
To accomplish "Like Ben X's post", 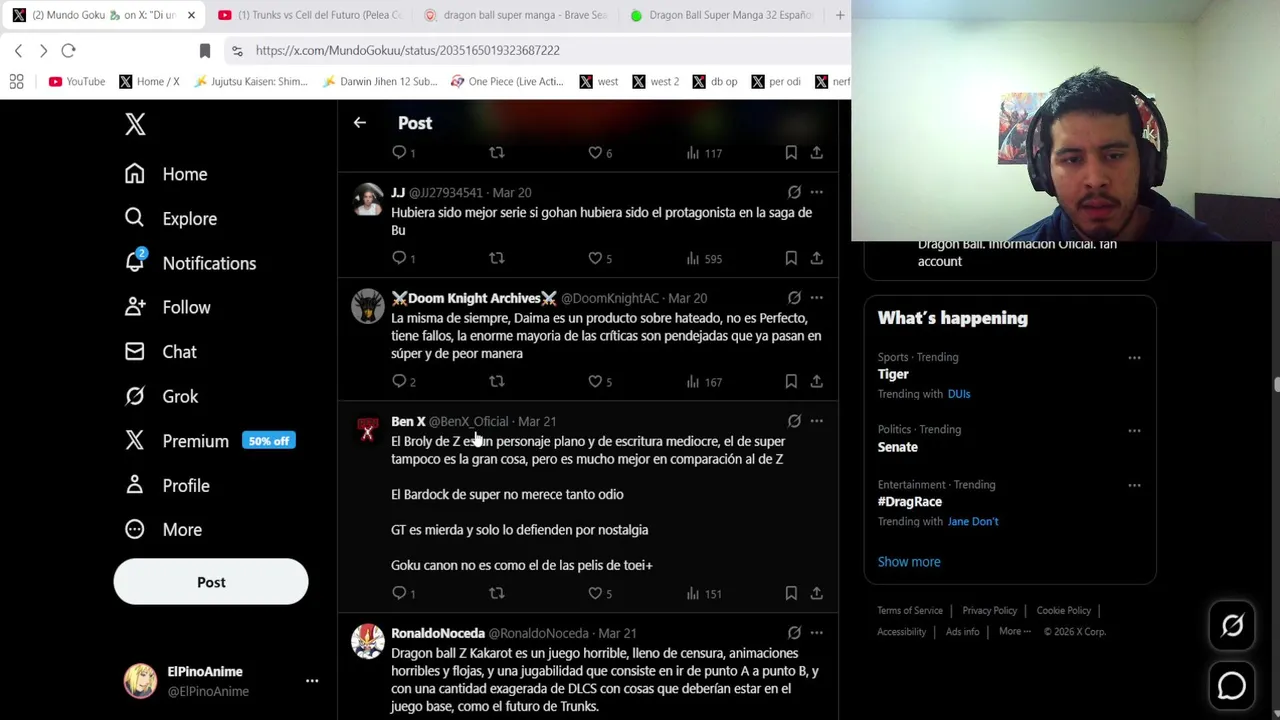I will (x=600, y=593).
